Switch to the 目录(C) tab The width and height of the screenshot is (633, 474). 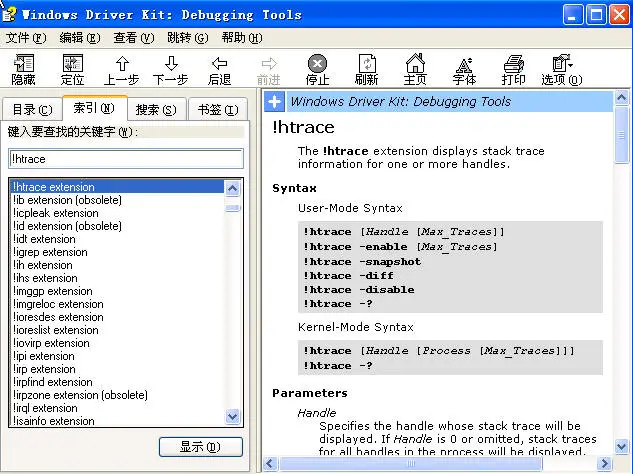pyautogui.click(x=32, y=109)
